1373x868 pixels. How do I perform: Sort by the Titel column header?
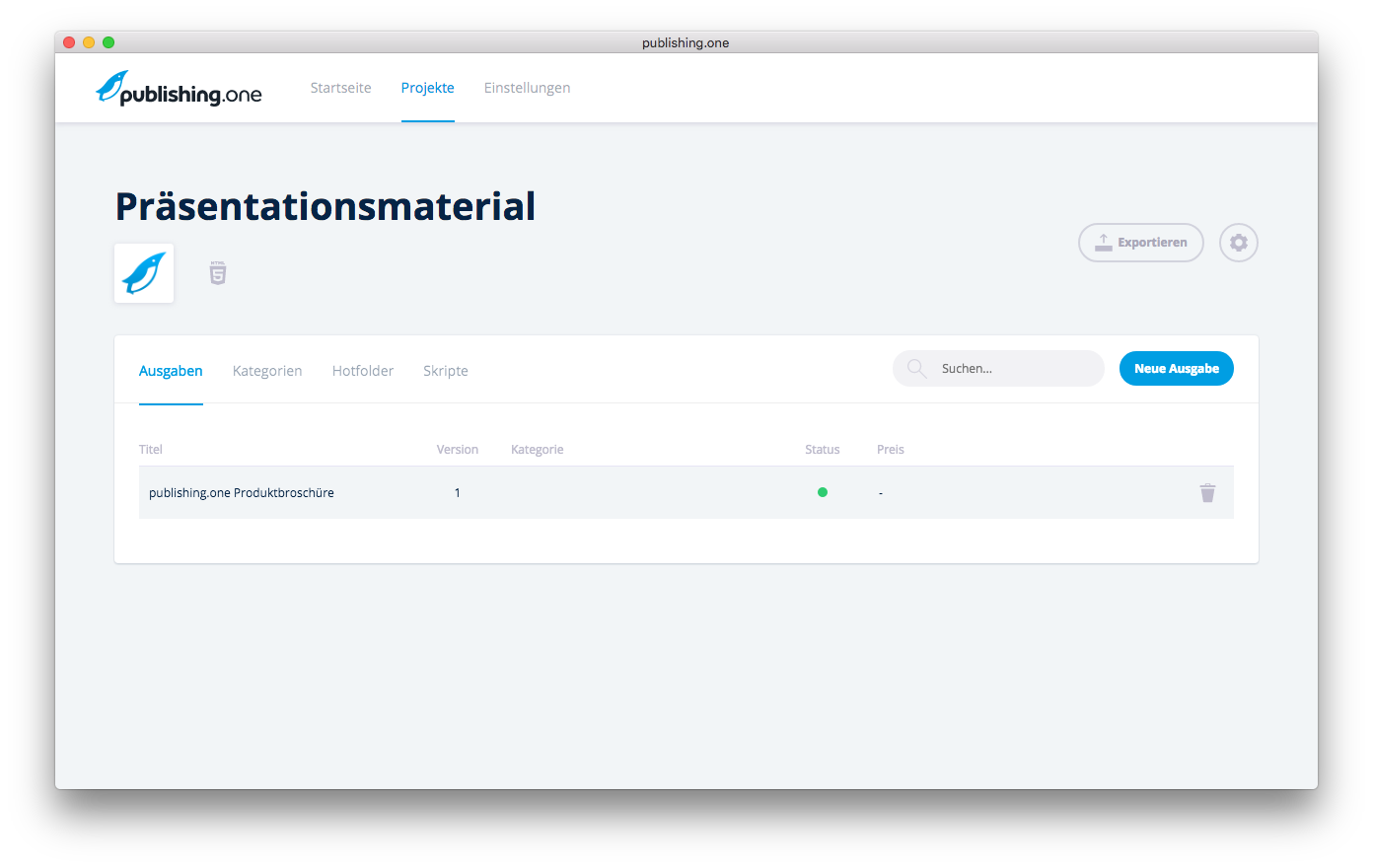coord(151,450)
